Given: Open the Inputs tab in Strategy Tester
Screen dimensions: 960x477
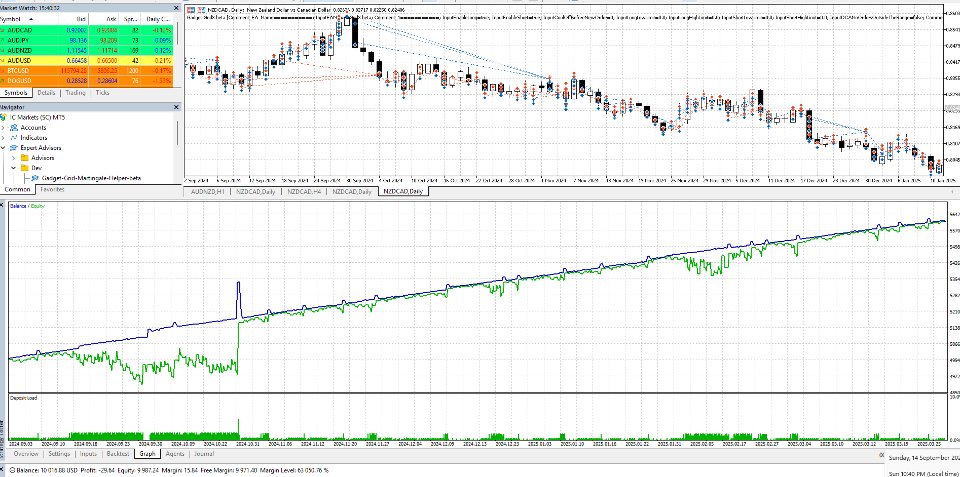Looking at the screenshot, I should pos(88,454).
